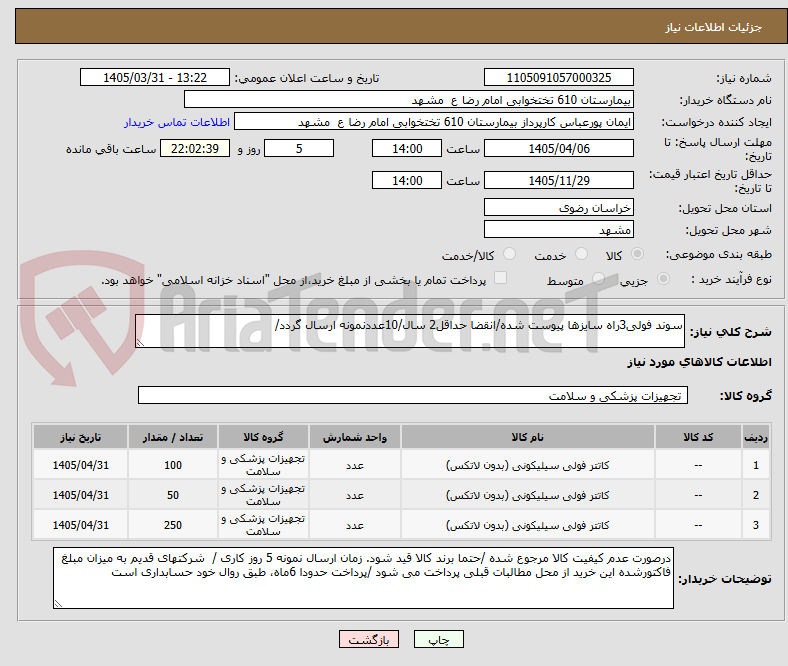
Task: Click the چاپ (print) button
Action: coord(438,639)
